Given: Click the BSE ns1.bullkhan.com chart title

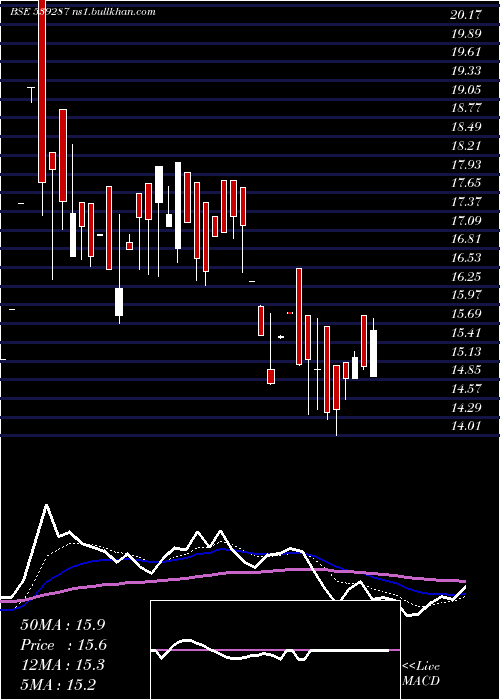Looking at the screenshot, I should (x=83, y=12).
